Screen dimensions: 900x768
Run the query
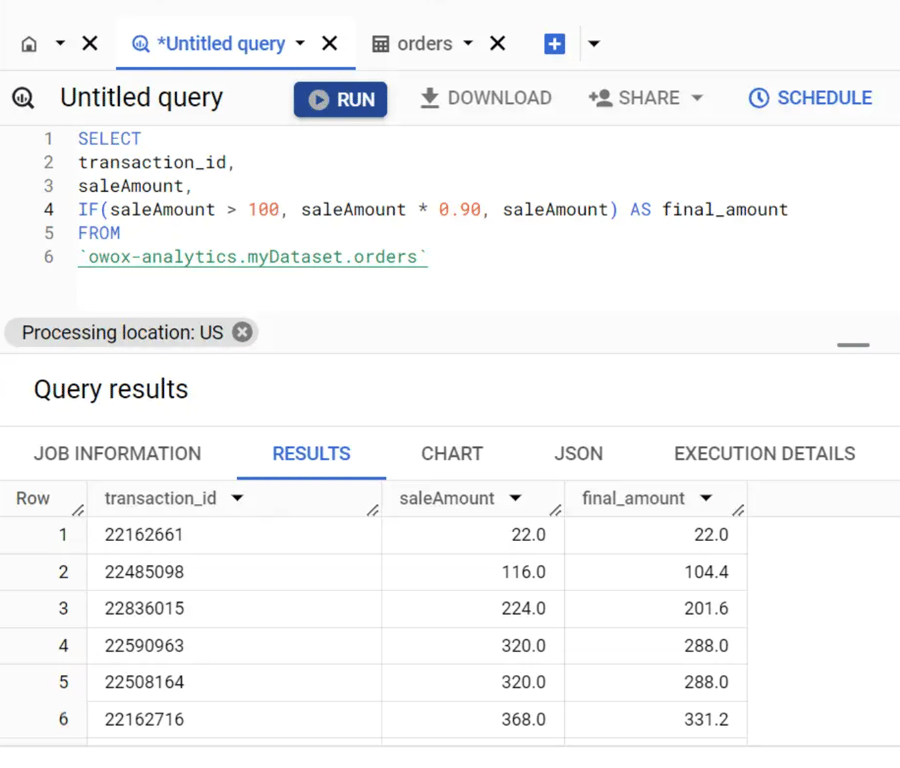click(340, 99)
